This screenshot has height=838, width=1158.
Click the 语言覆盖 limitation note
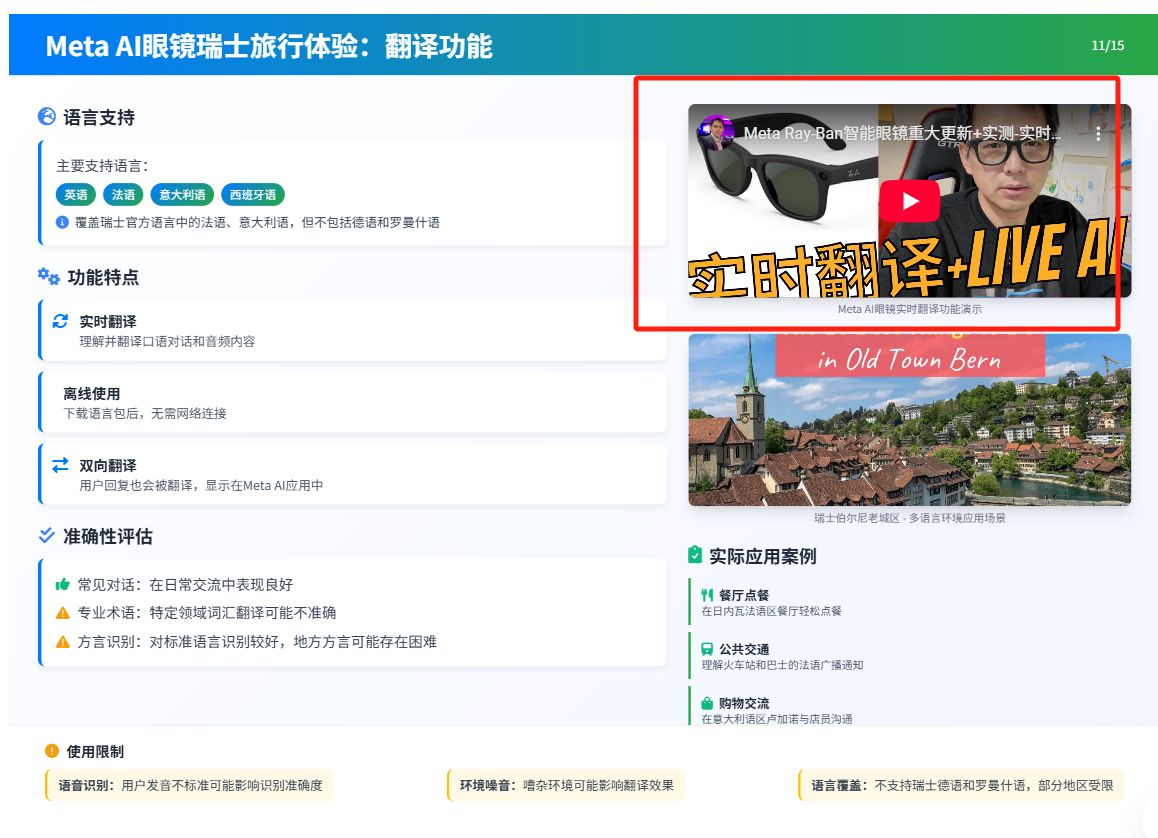[962, 786]
